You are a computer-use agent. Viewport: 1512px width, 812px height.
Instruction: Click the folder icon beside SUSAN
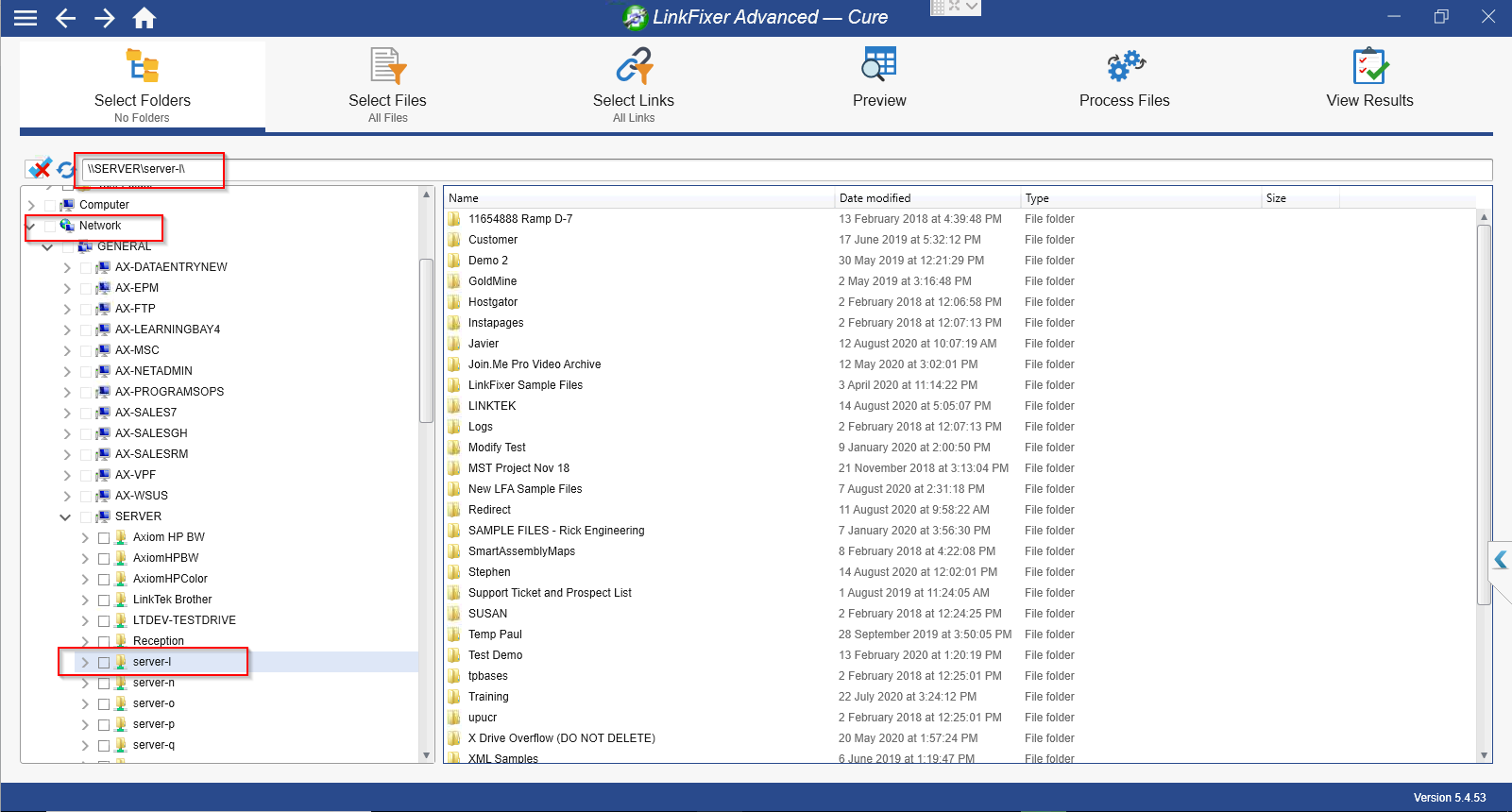[x=454, y=614]
